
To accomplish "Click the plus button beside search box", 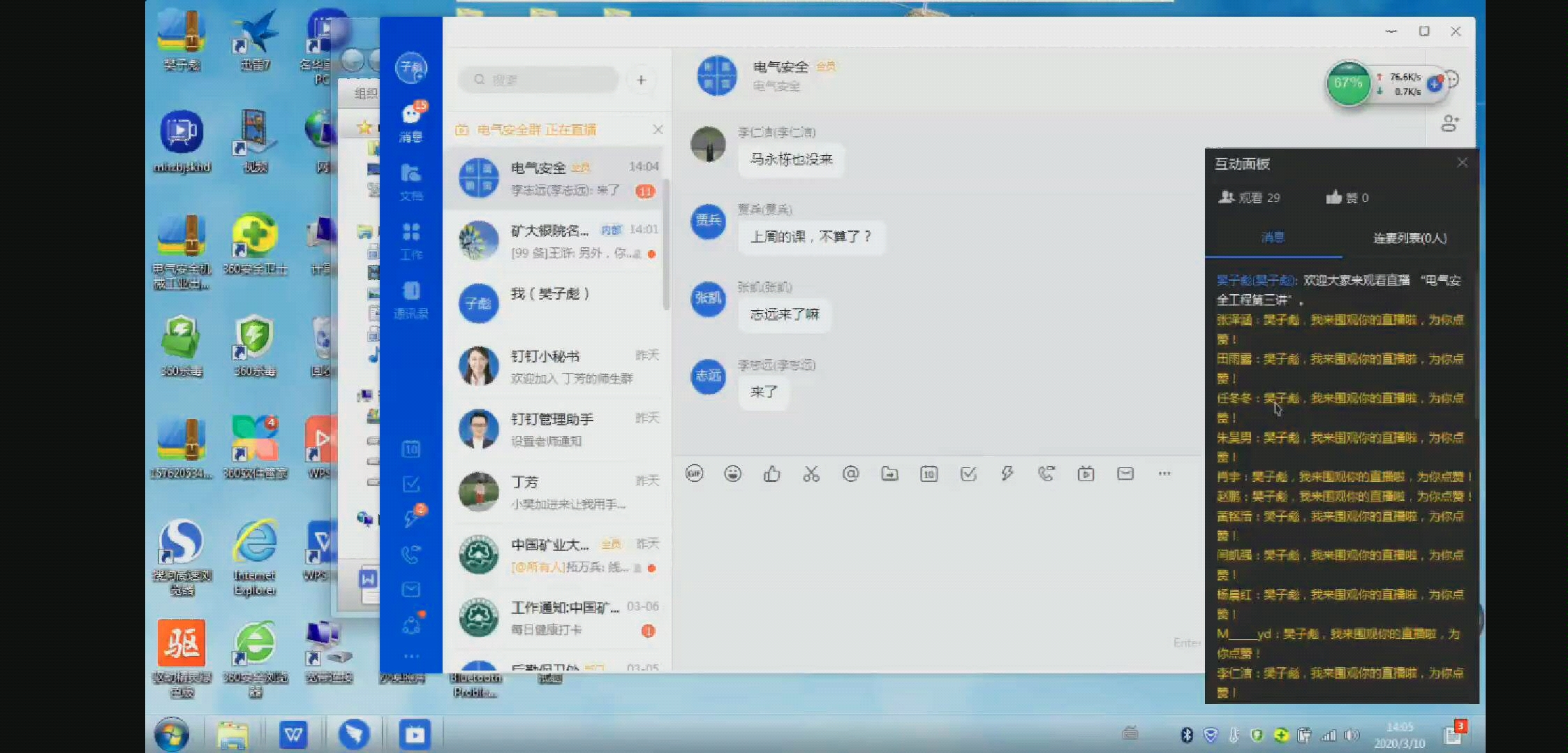I will tap(641, 80).
